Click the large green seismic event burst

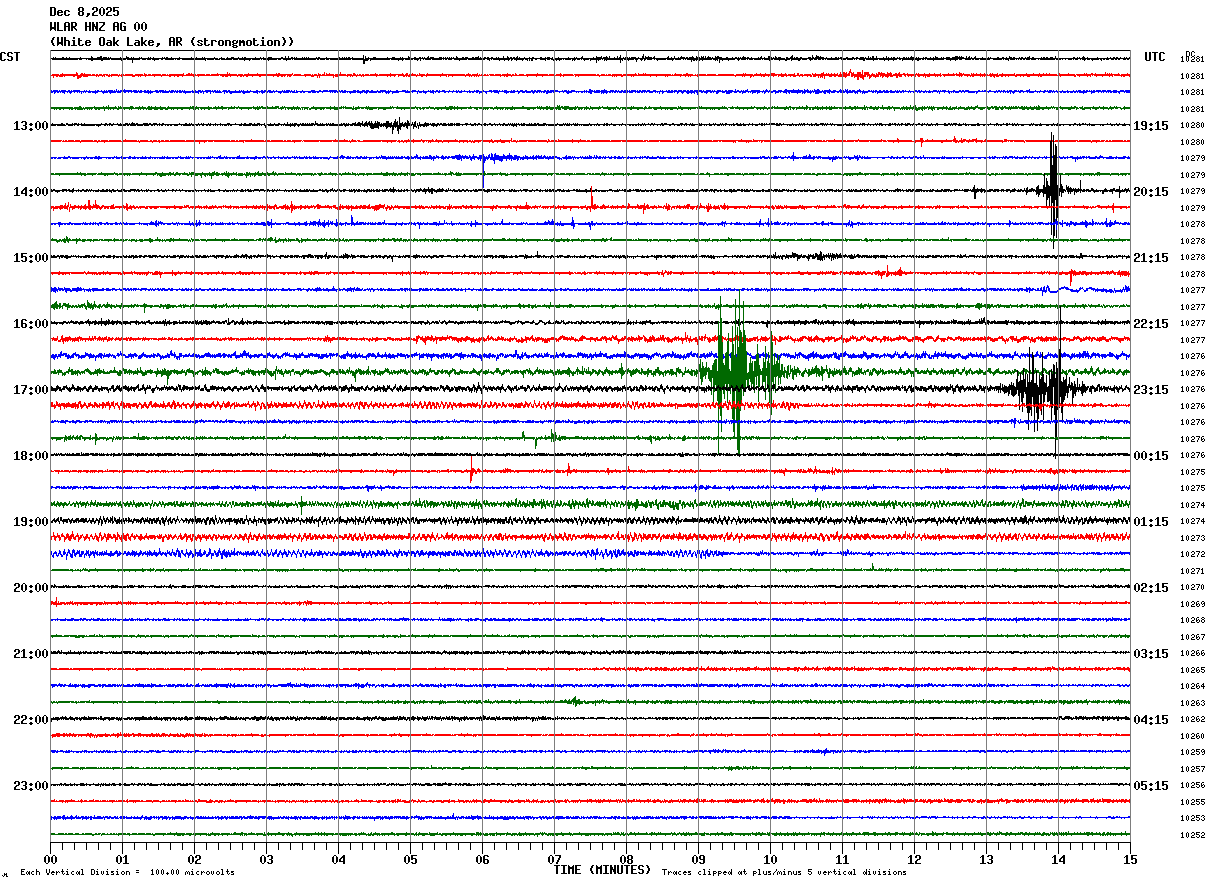(x=742, y=374)
